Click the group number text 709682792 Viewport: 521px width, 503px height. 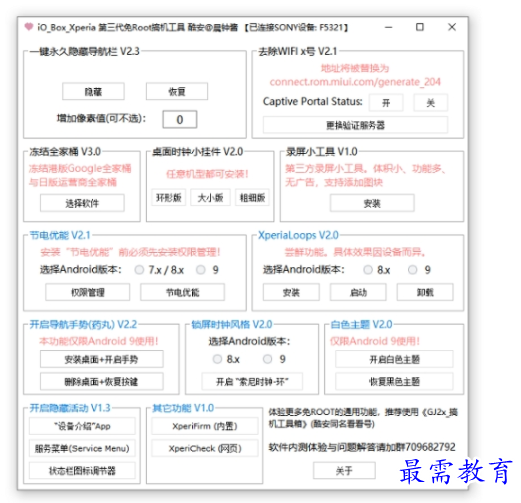(x=430, y=447)
